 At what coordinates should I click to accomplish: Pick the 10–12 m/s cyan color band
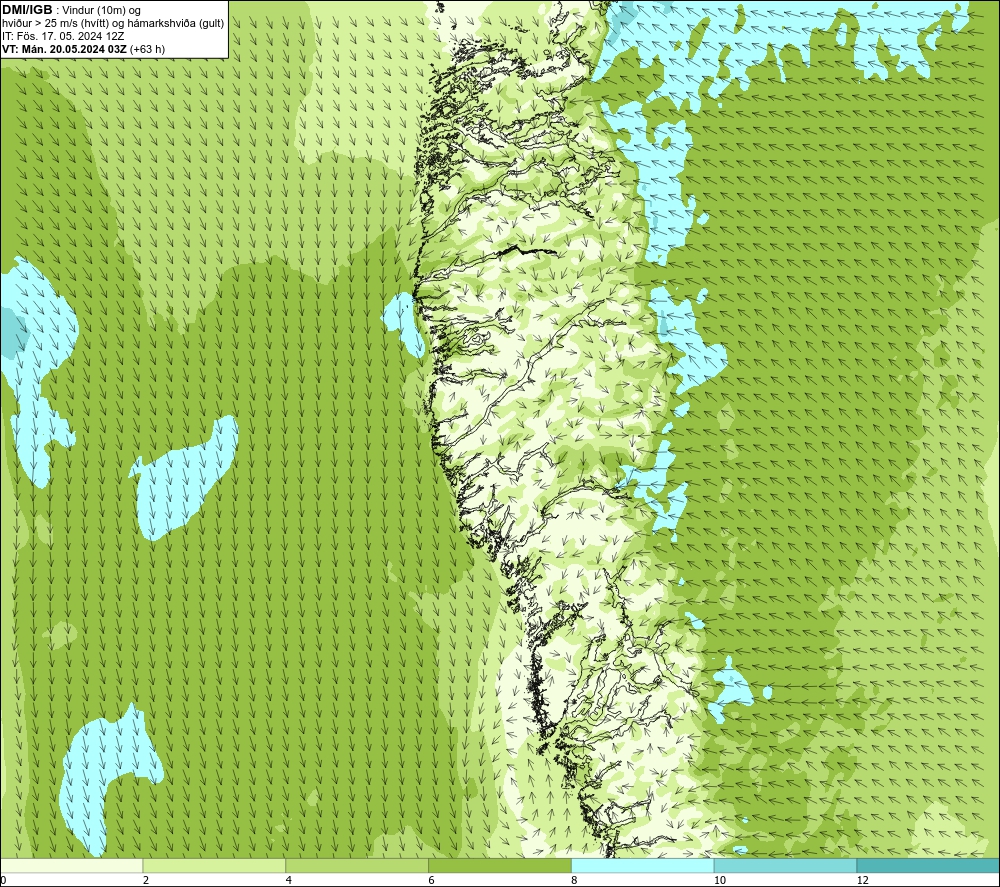tap(786, 865)
